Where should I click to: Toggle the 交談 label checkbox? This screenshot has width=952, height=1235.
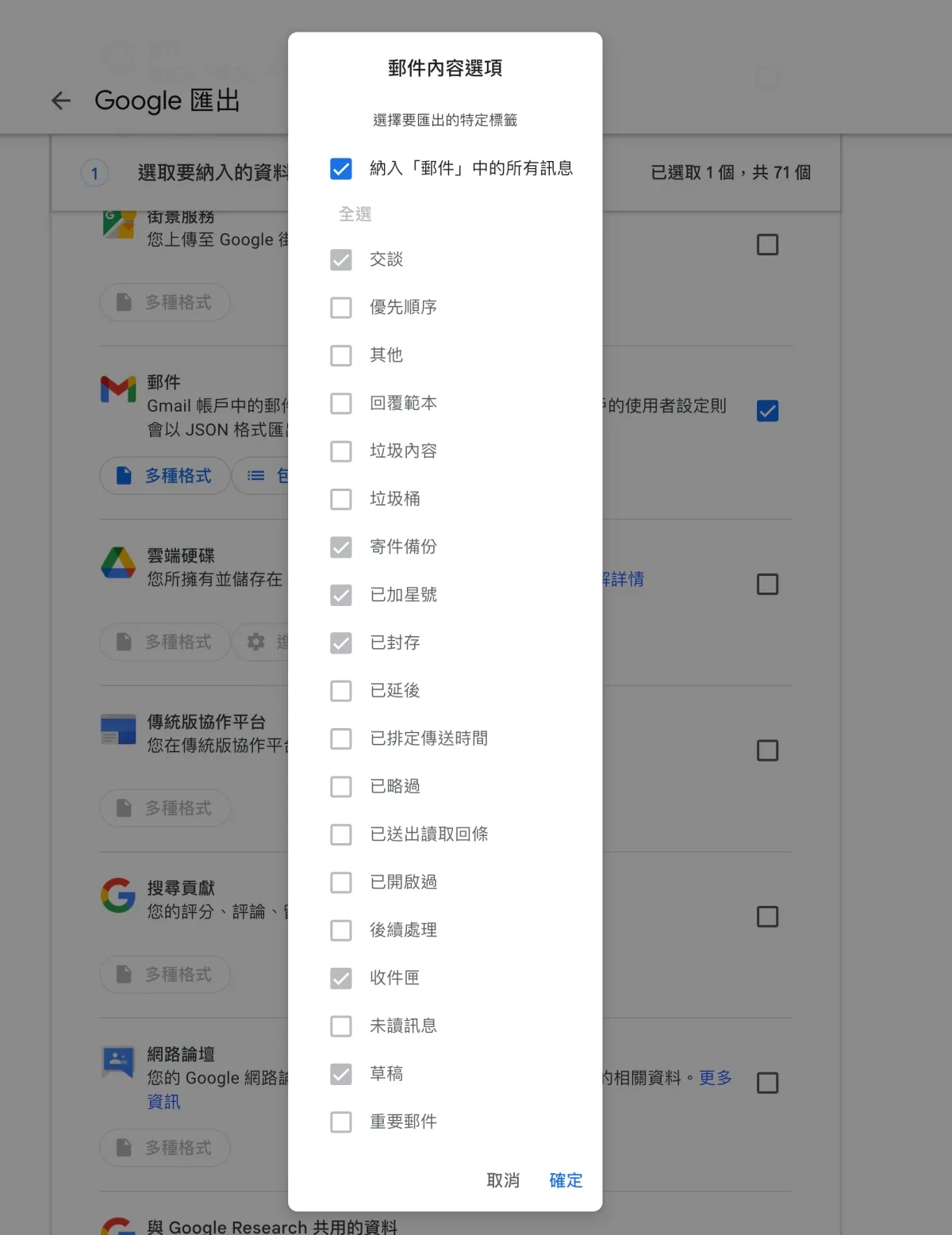341,260
